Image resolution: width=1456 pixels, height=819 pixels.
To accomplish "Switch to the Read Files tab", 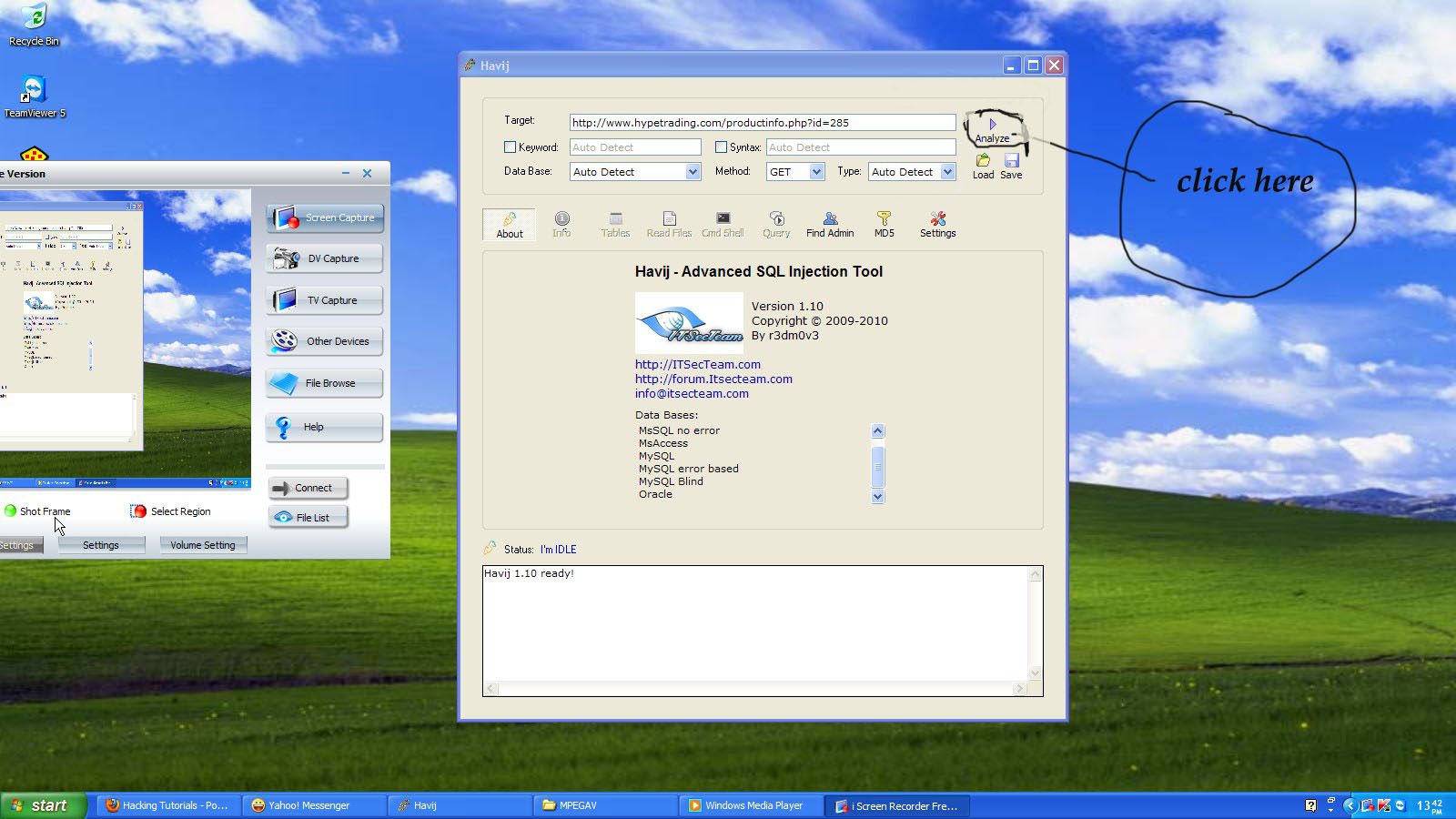I will 669,224.
